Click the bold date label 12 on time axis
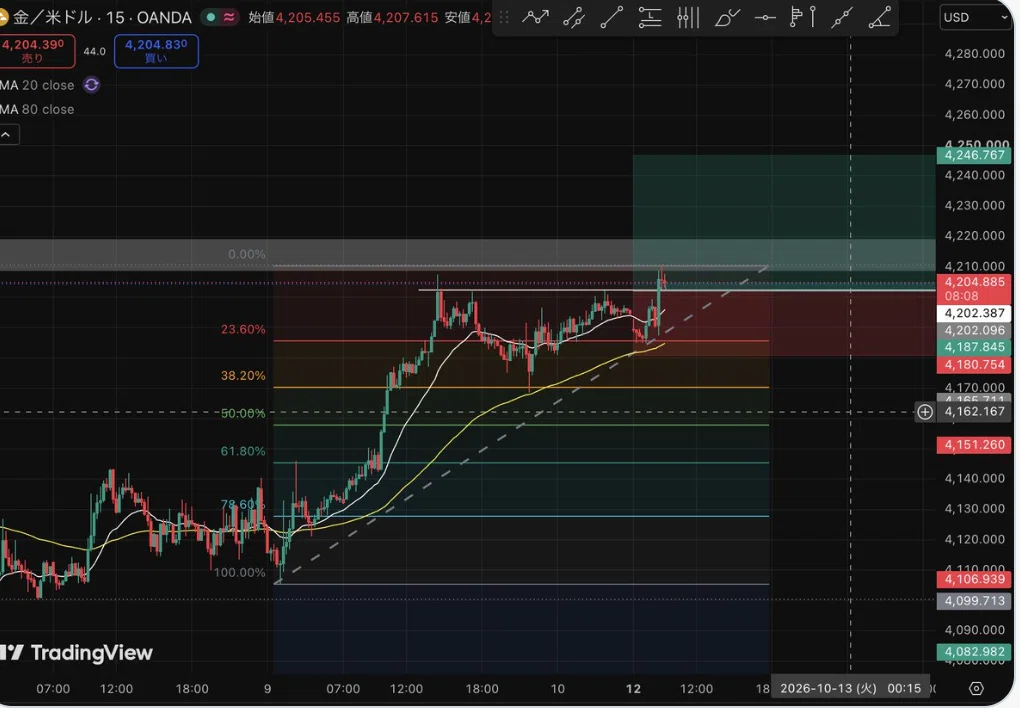The height and width of the screenshot is (708, 1020). (633, 688)
